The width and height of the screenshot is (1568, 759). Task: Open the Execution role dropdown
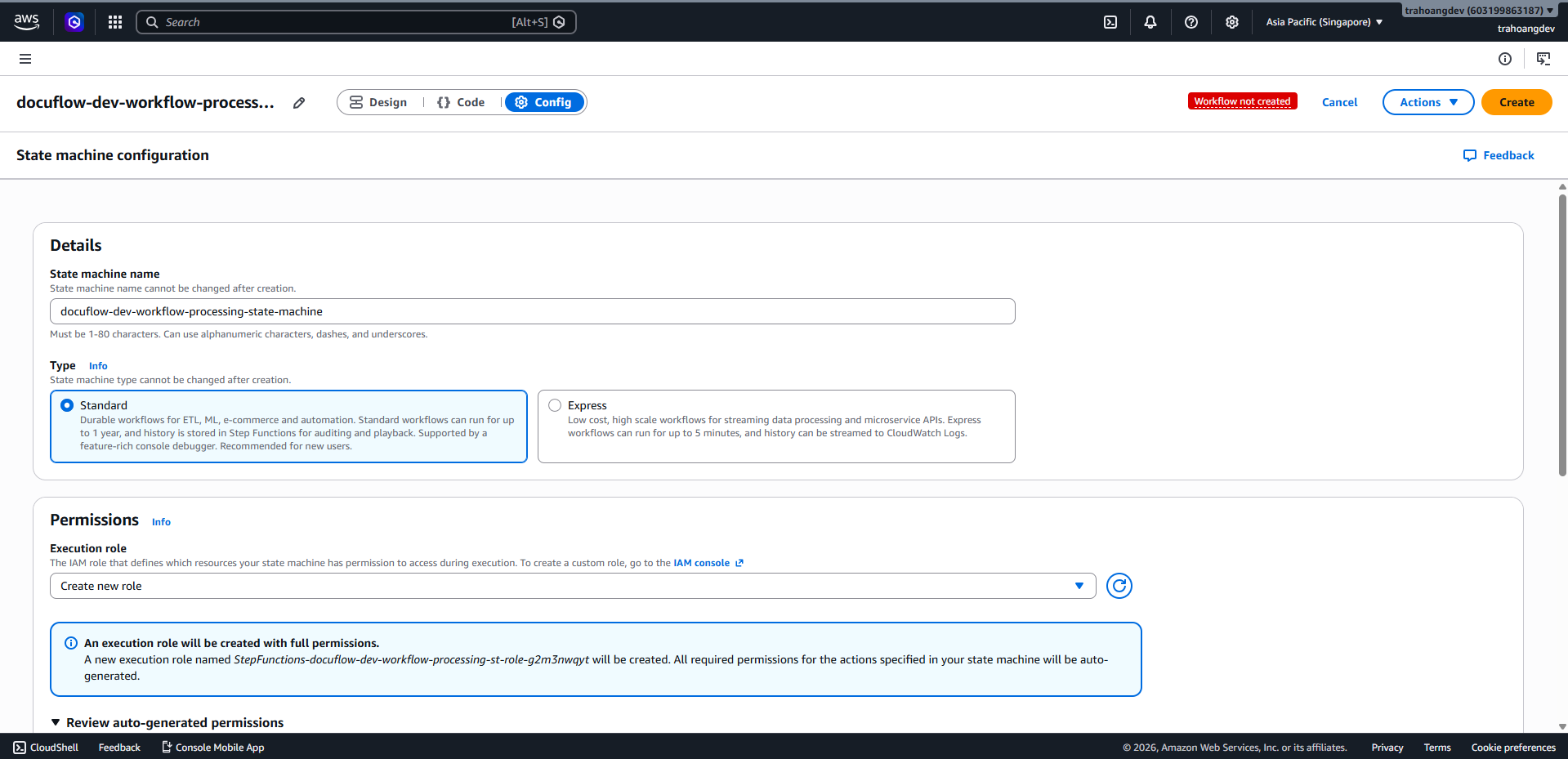point(573,586)
